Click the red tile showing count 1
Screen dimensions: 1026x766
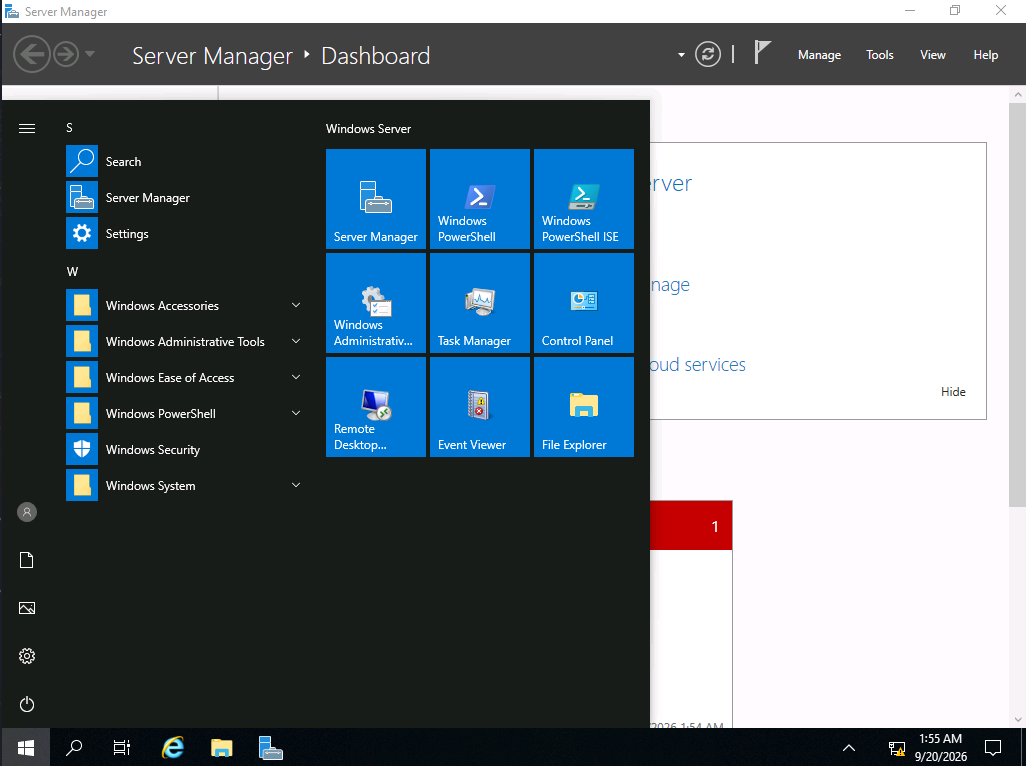(x=691, y=526)
